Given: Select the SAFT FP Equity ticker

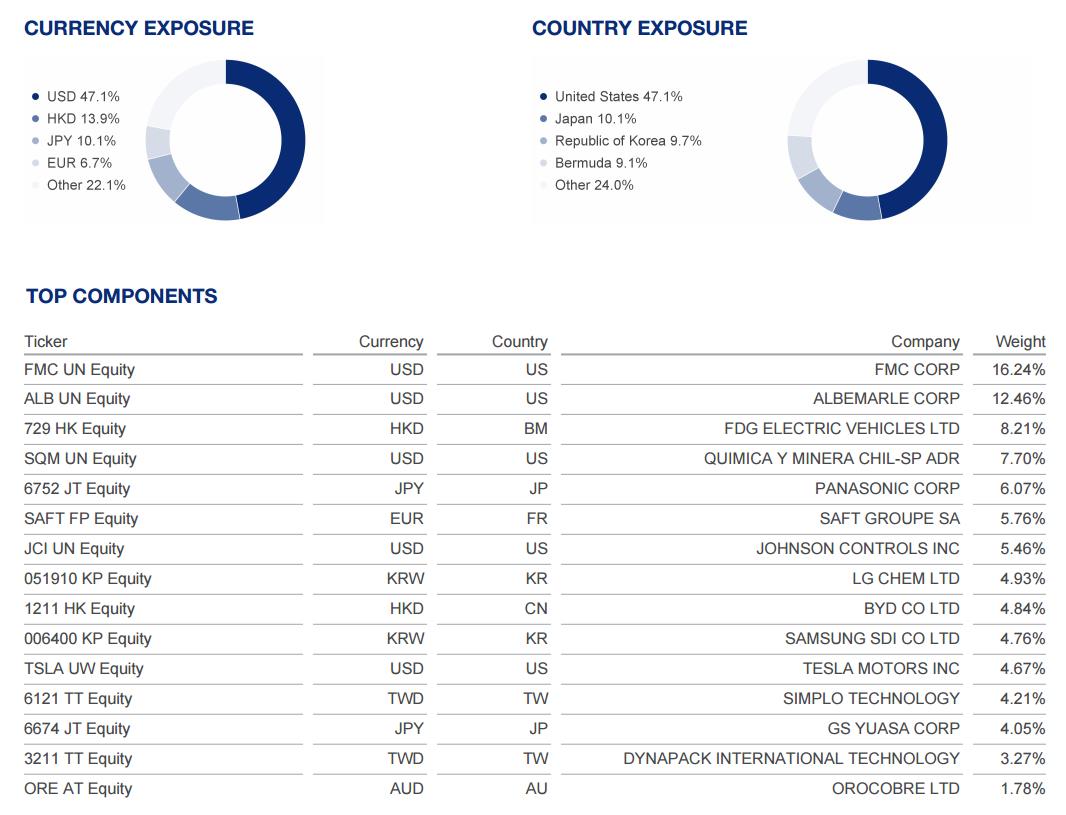Looking at the screenshot, I should coord(81,519).
